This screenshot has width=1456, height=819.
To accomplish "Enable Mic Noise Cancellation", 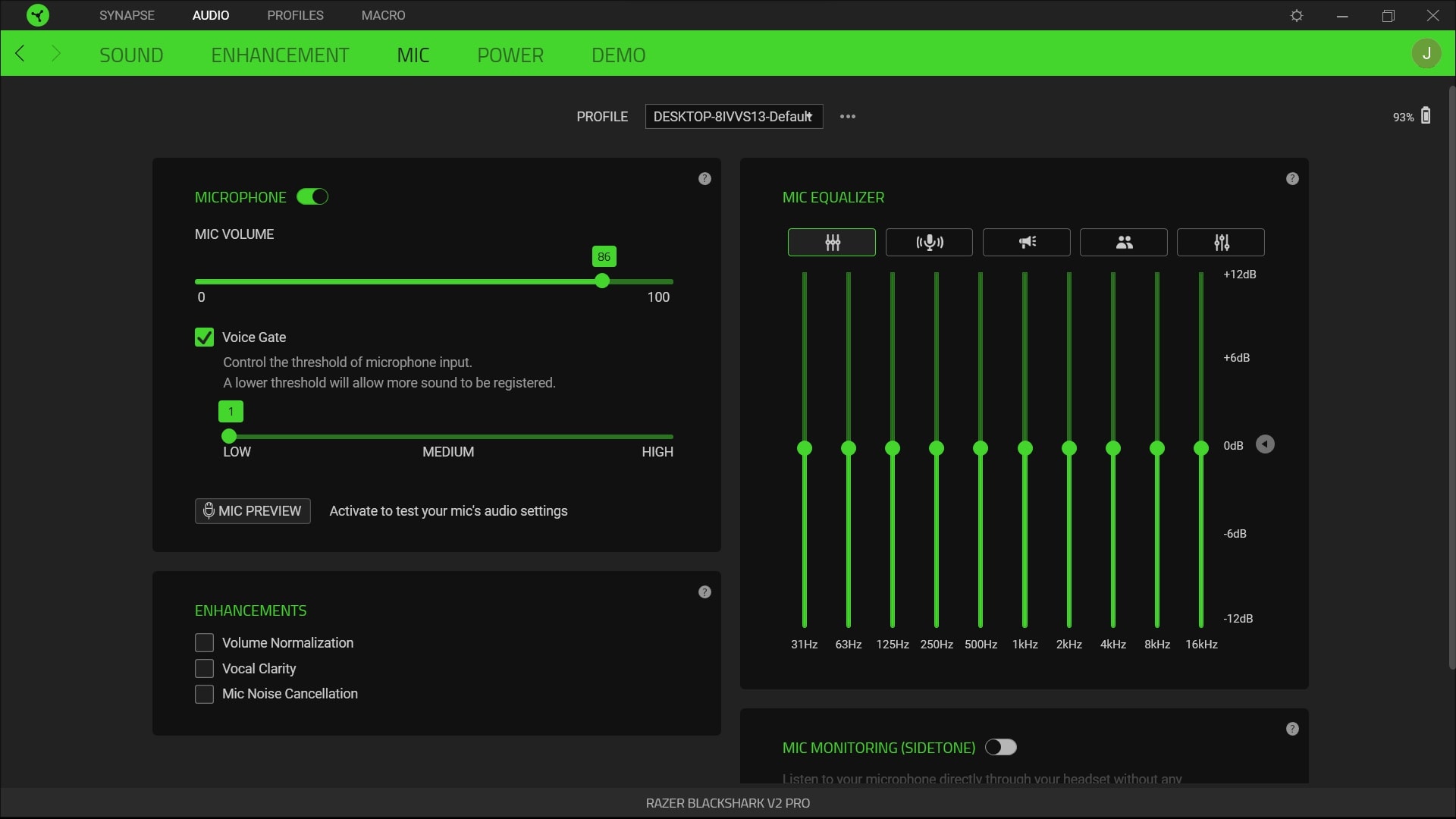I will point(204,694).
